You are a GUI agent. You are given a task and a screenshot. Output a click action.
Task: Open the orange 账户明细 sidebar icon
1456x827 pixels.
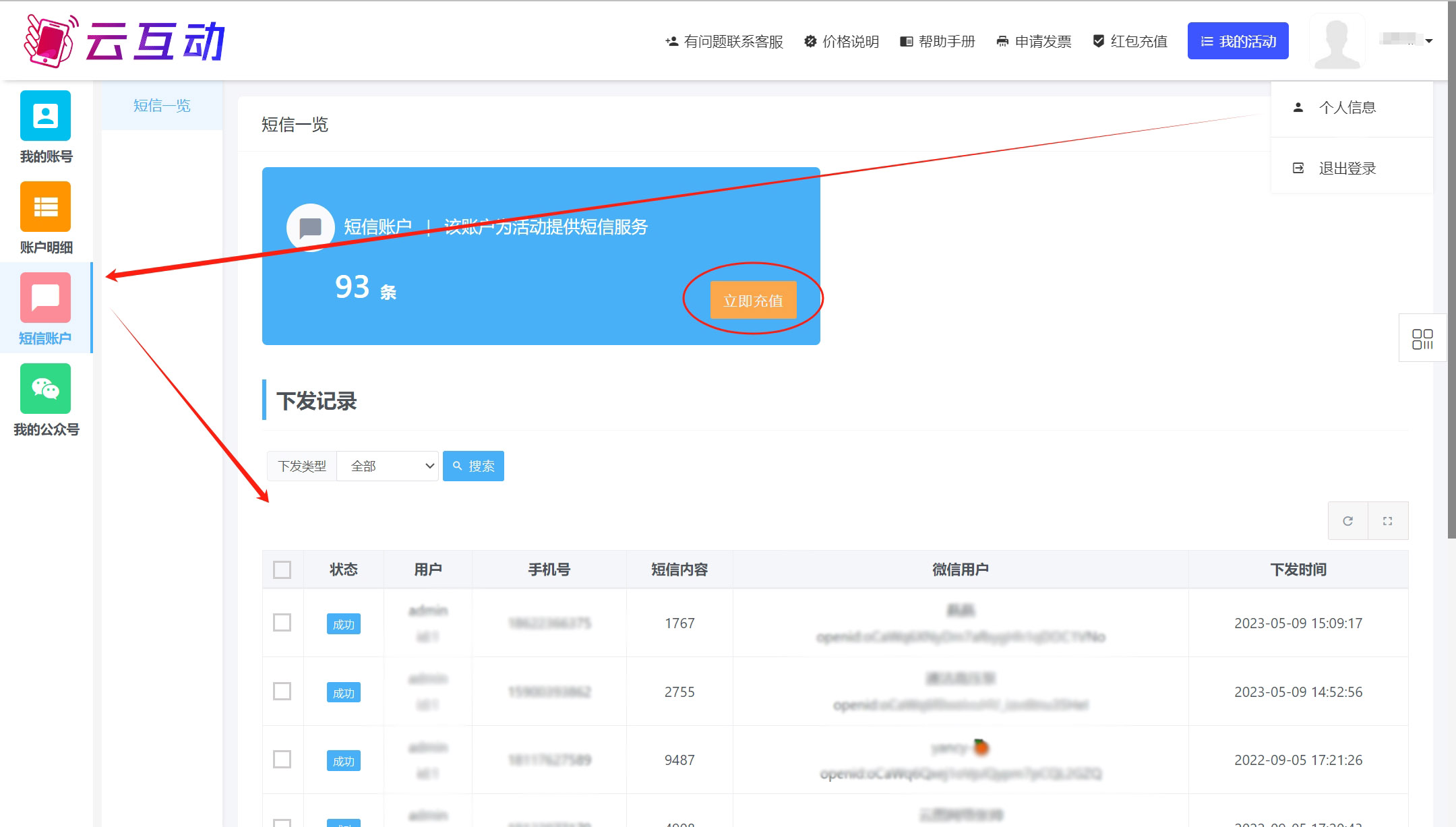pos(45,207)
